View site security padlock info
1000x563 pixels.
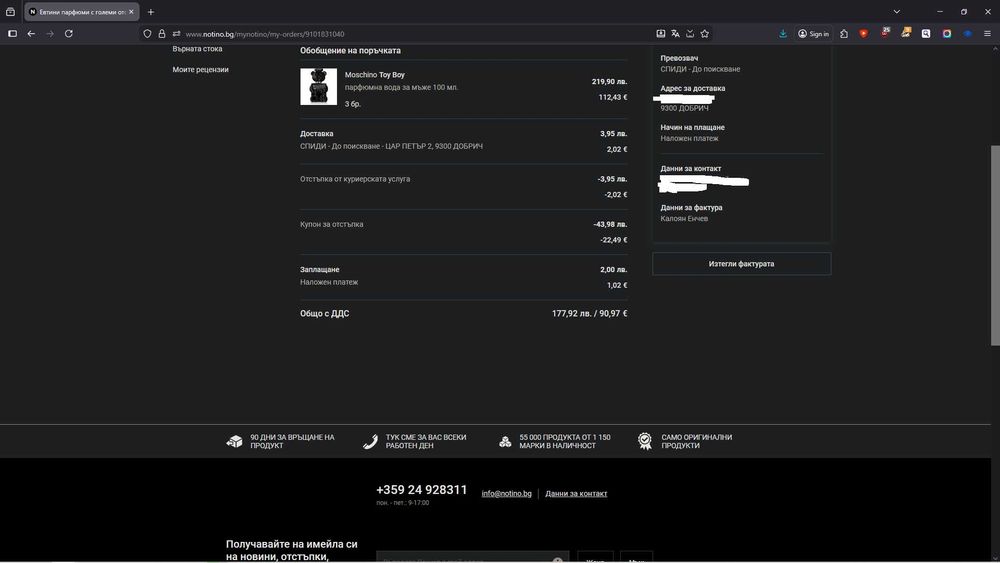click(x=162, y=34)
